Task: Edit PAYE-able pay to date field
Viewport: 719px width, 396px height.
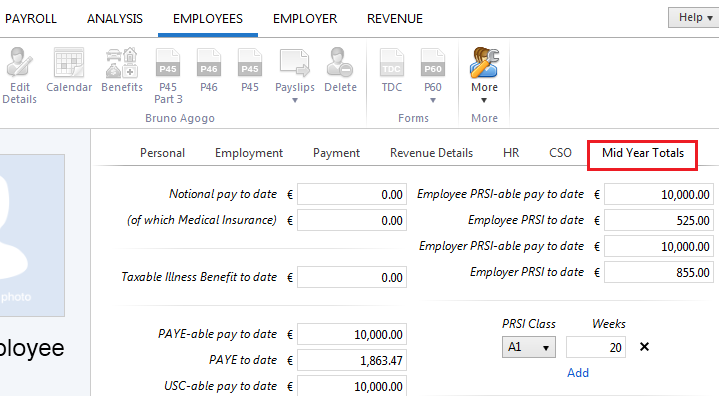Action: 352,335
